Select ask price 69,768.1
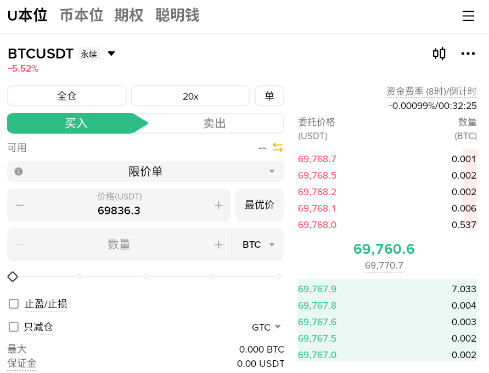 [x=317, y=208]
